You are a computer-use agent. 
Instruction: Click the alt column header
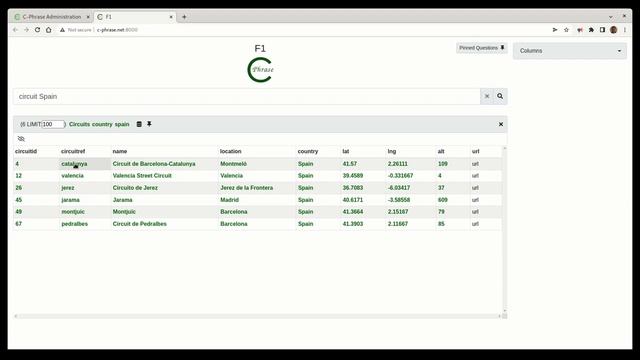(x=441, y=151)
